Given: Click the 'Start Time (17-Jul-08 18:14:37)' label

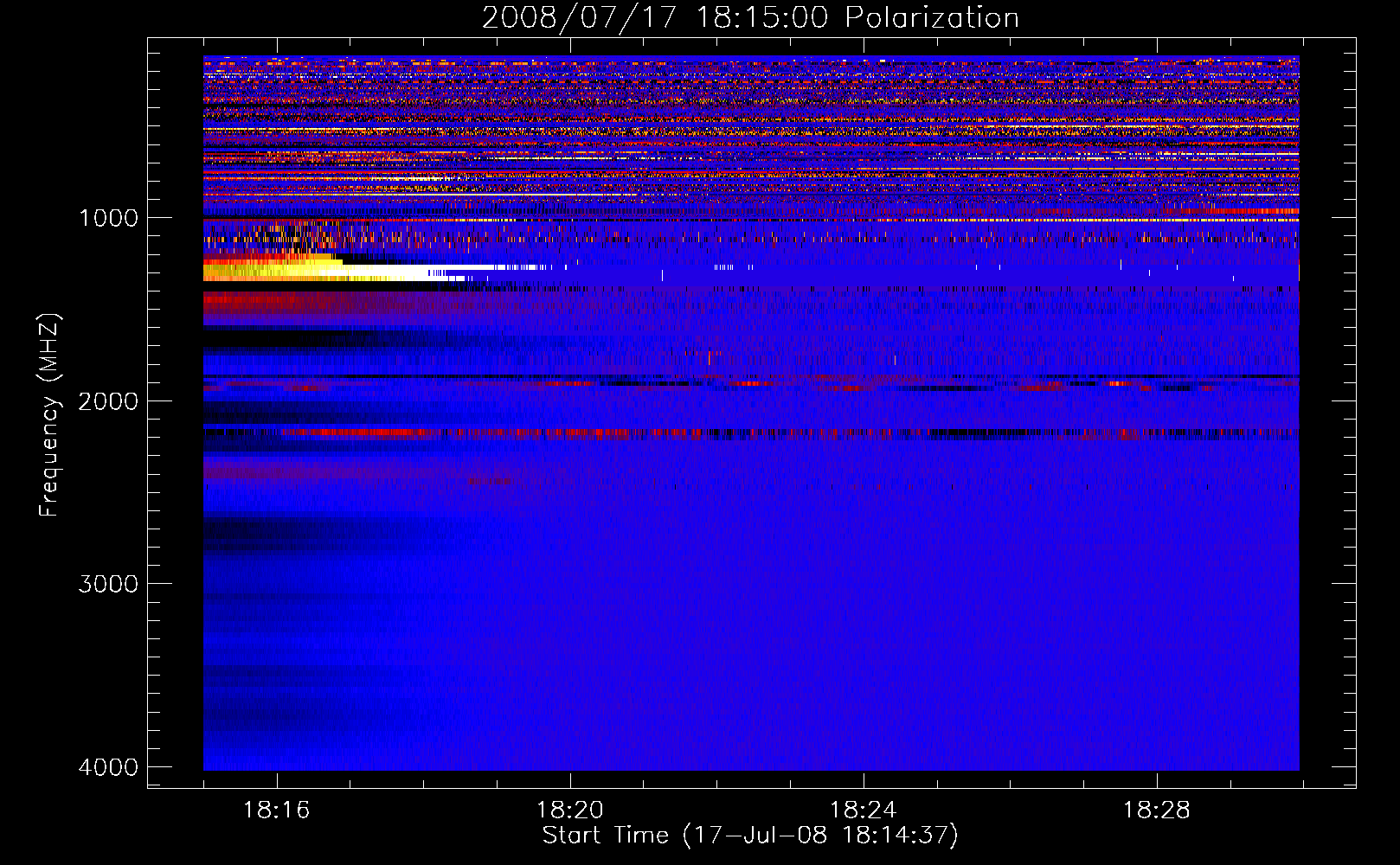Looking at the screenshot, I should tap(750, 836).
